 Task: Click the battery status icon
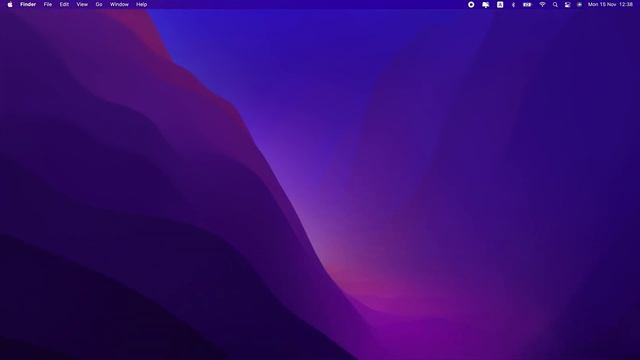coord(527,4)
